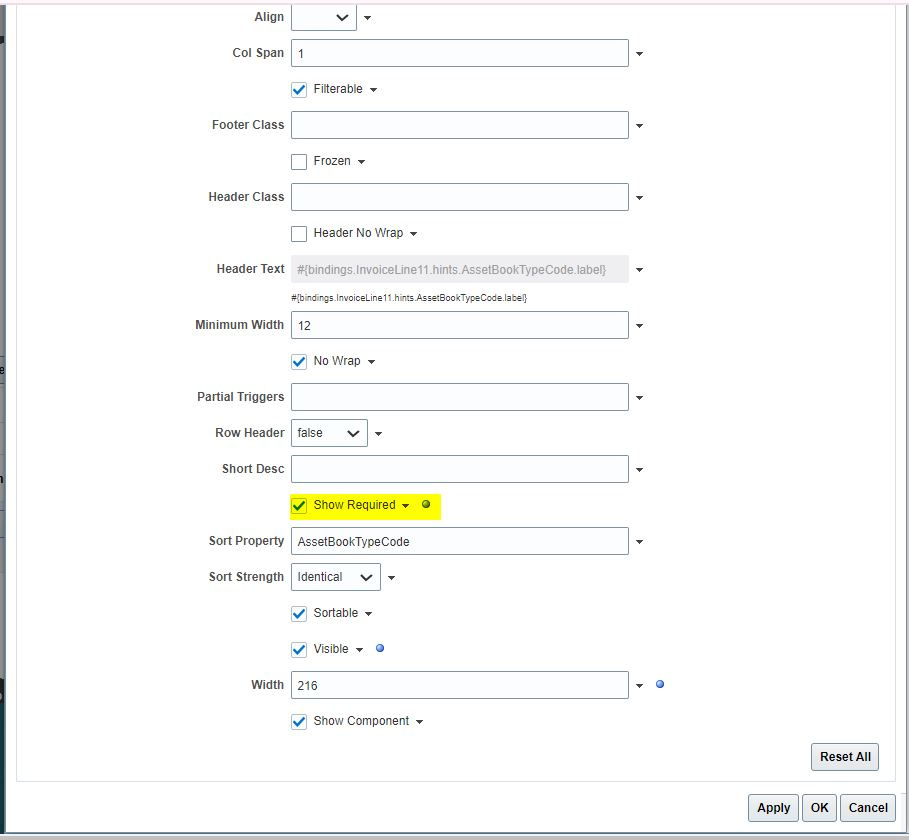
Task: Open the property menu arrow for Header Text
Action: [x=639, y=269]
